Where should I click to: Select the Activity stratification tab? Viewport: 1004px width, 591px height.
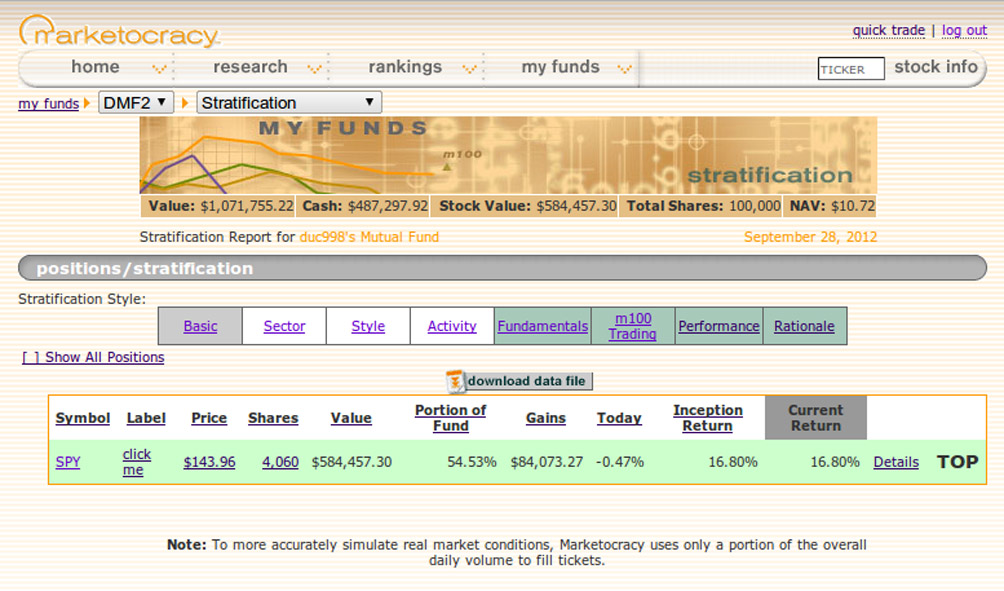point(452,326)
